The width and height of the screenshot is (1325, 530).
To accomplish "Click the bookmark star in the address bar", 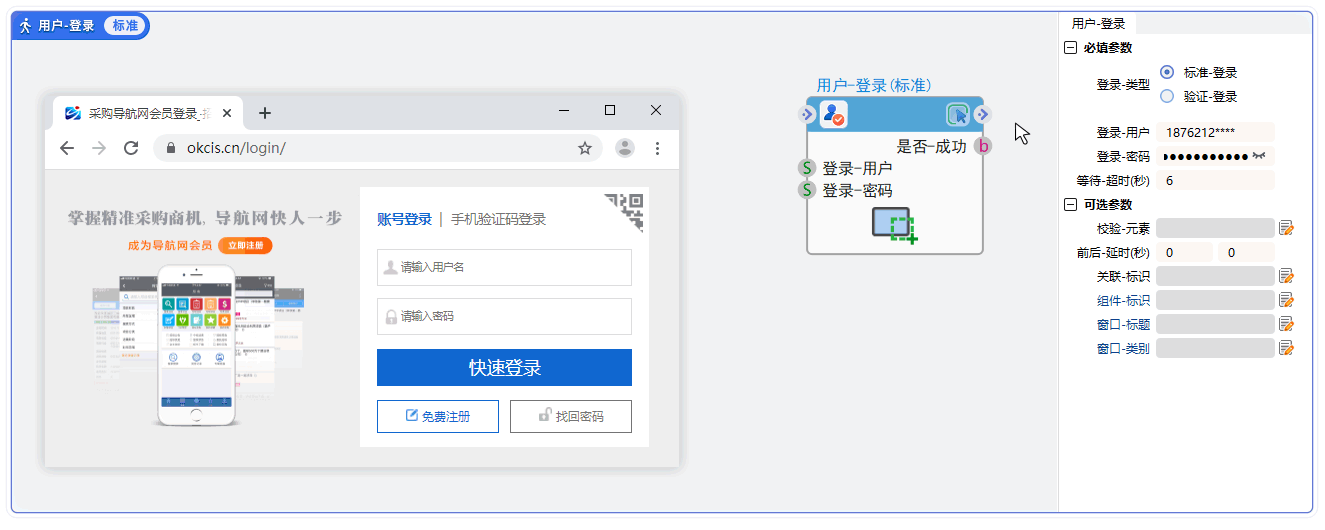I will coord(585,148).
